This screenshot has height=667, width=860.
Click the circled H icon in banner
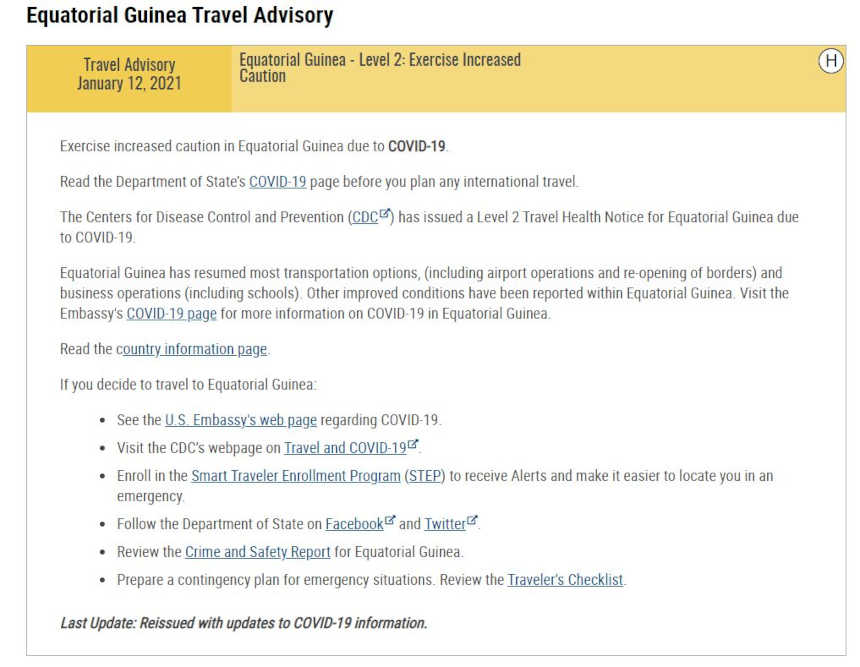831,60
